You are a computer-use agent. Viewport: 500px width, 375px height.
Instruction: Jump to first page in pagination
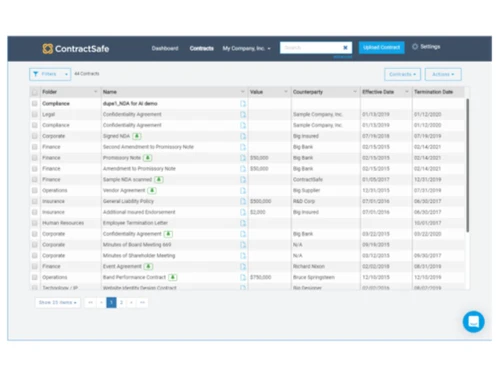click(x=90, y=302)
